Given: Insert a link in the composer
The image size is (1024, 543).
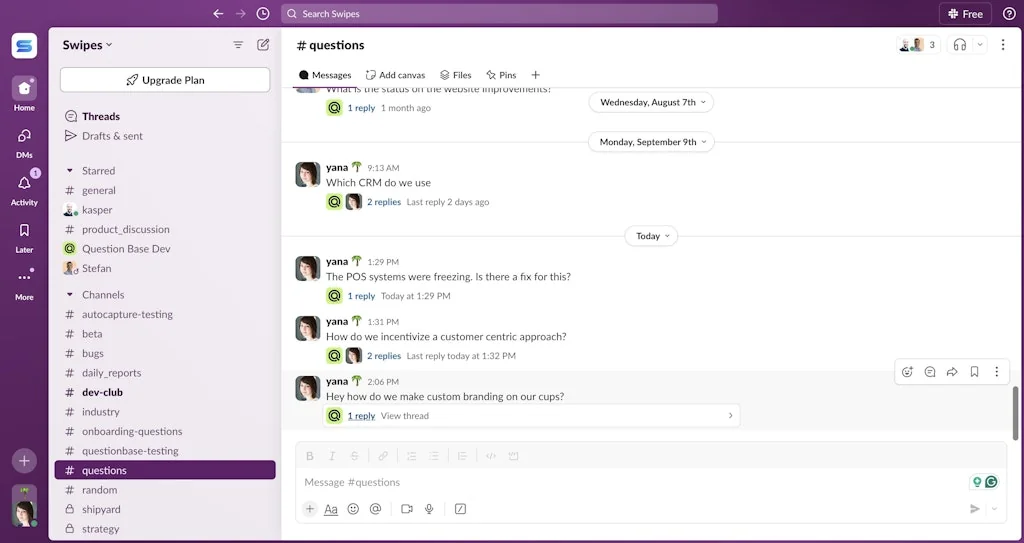Looking at the screenshot, I should click(x=383, y=456).
